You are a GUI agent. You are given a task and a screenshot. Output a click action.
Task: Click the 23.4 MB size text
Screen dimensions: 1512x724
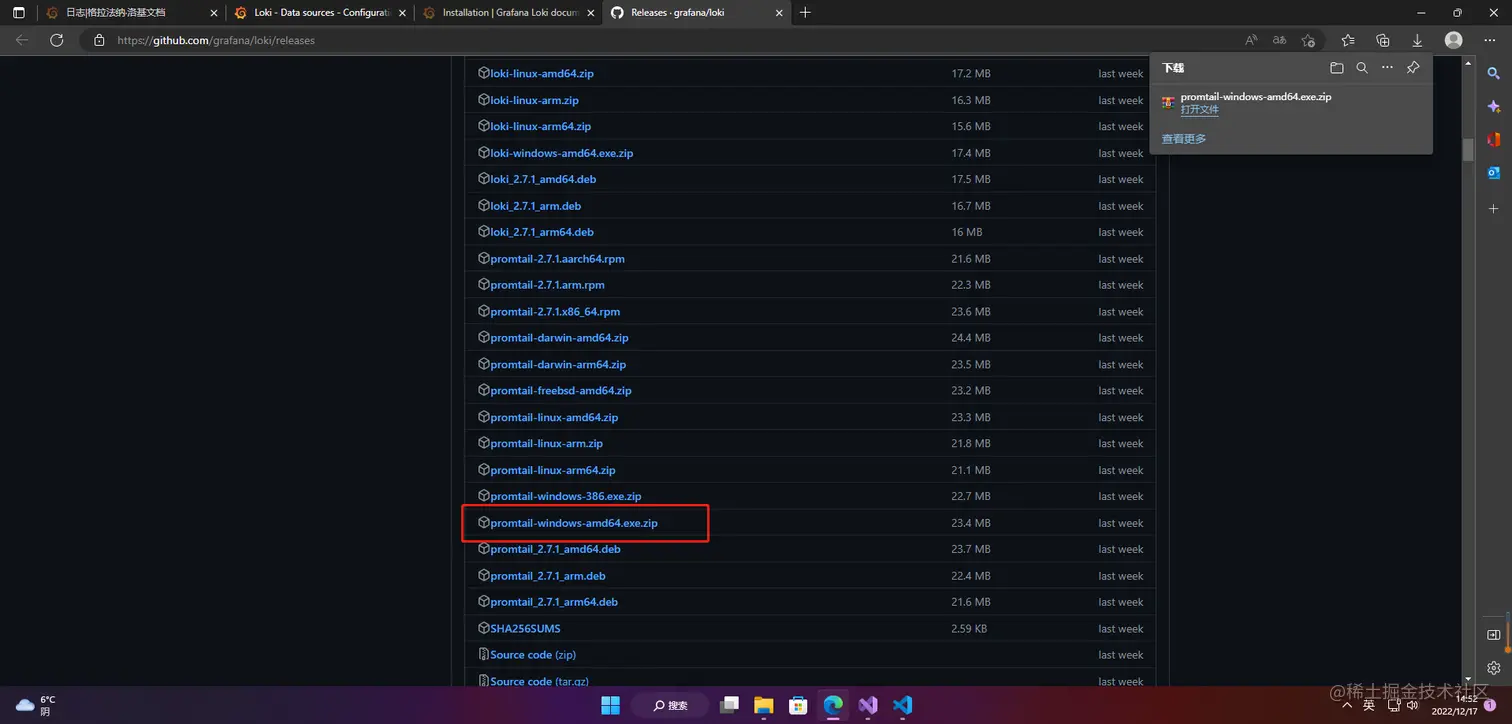pyautogui.click(x=971, y=523)
